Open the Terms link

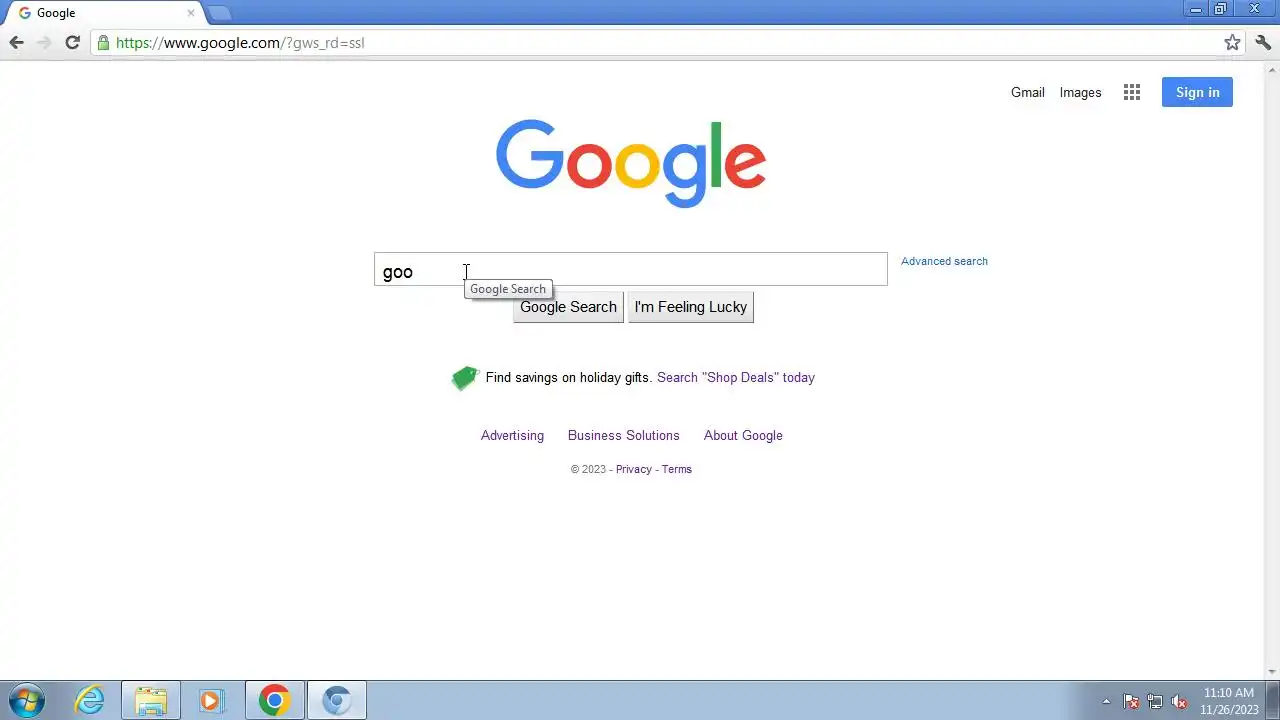click(676, 469)
